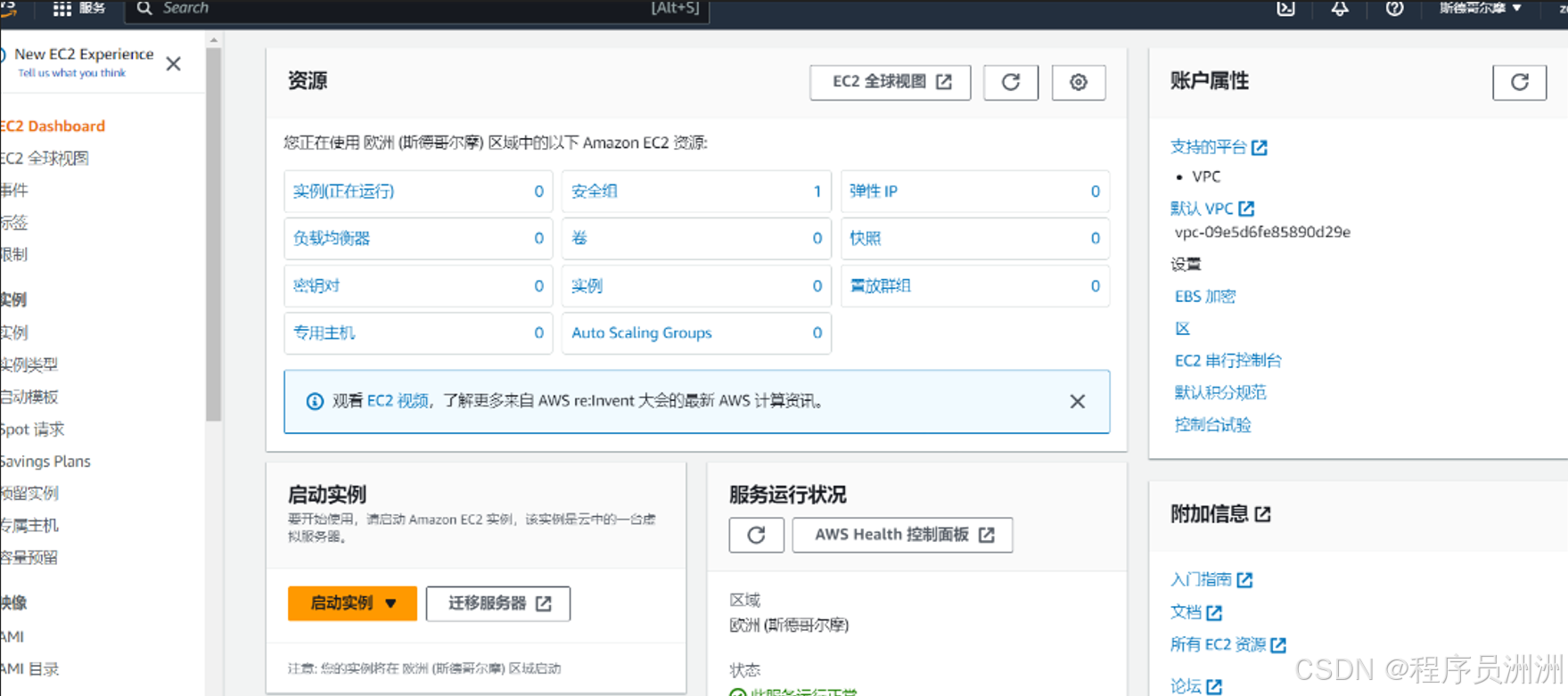Open 实例类型 in the sidebar
Screen dimensions: 1568x696
click(x=29, y=364)
